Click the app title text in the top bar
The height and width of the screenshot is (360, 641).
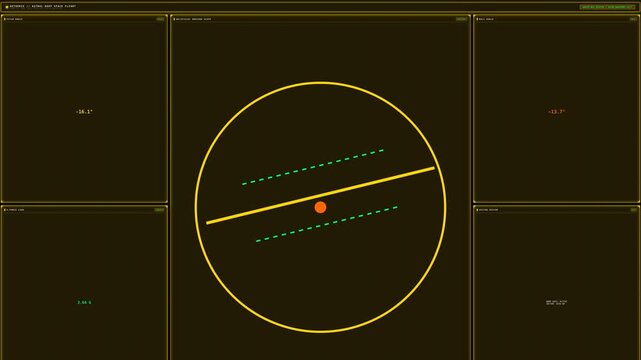click(x=43, y=7)
